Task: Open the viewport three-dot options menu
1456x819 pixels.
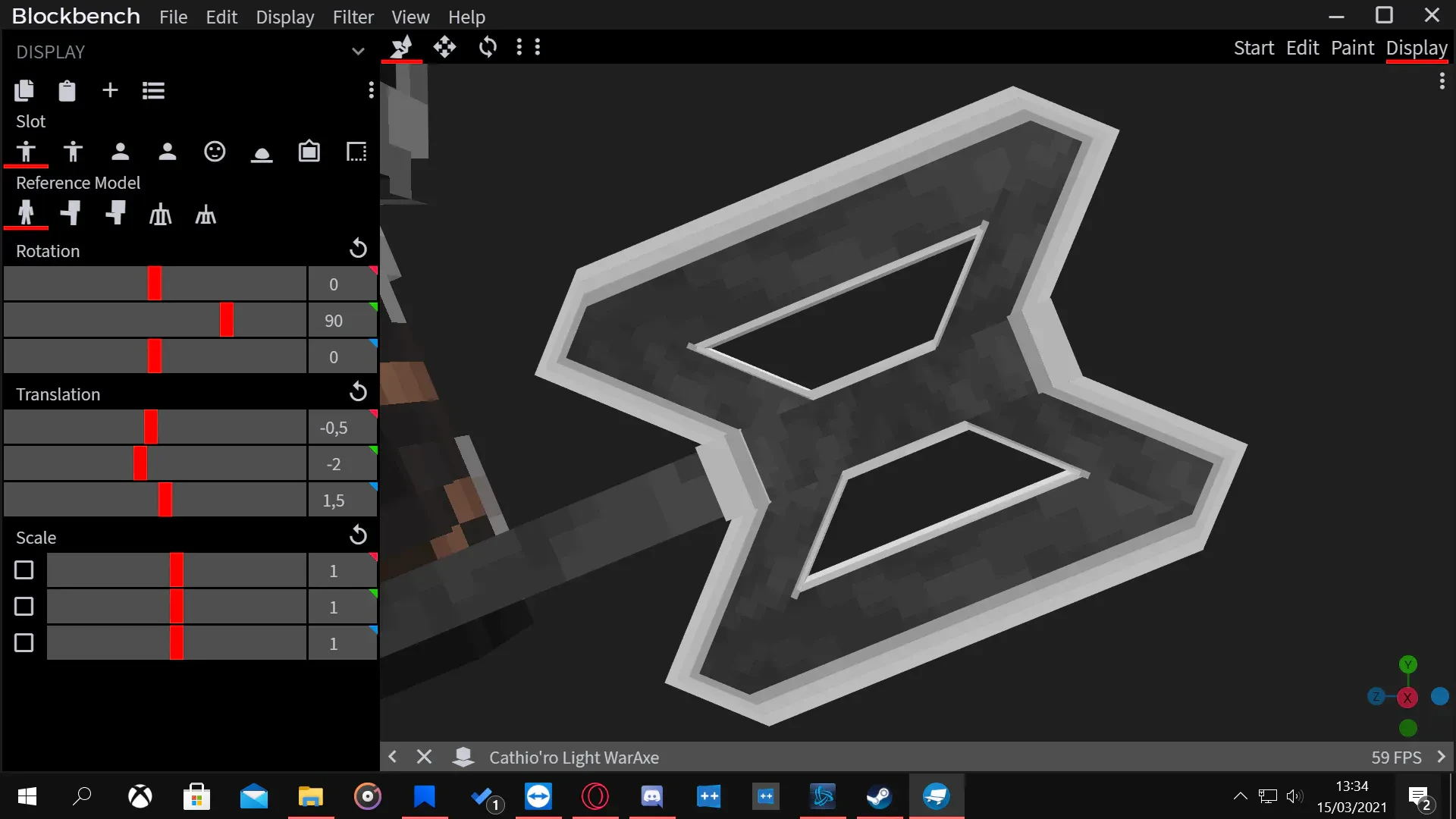Action: (x=1442, y=81)
